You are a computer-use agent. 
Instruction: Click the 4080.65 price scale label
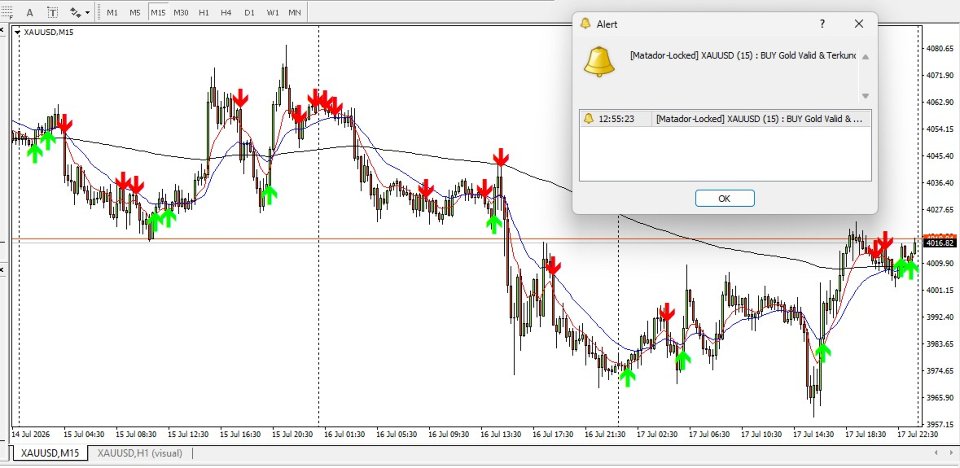click(x=940, y=48)
